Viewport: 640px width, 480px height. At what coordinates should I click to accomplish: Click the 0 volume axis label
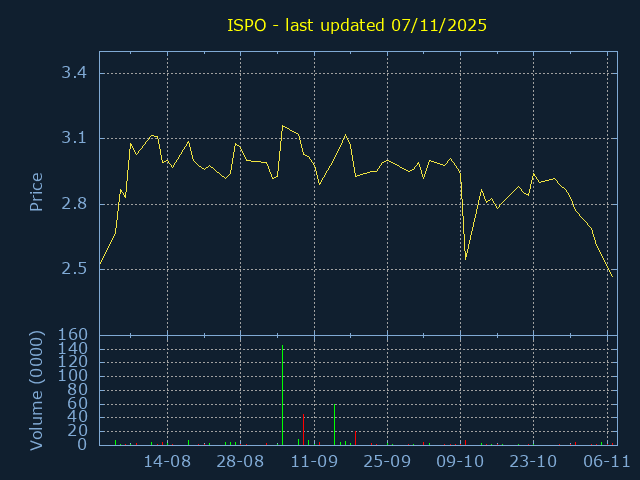(x=82, y=444)
